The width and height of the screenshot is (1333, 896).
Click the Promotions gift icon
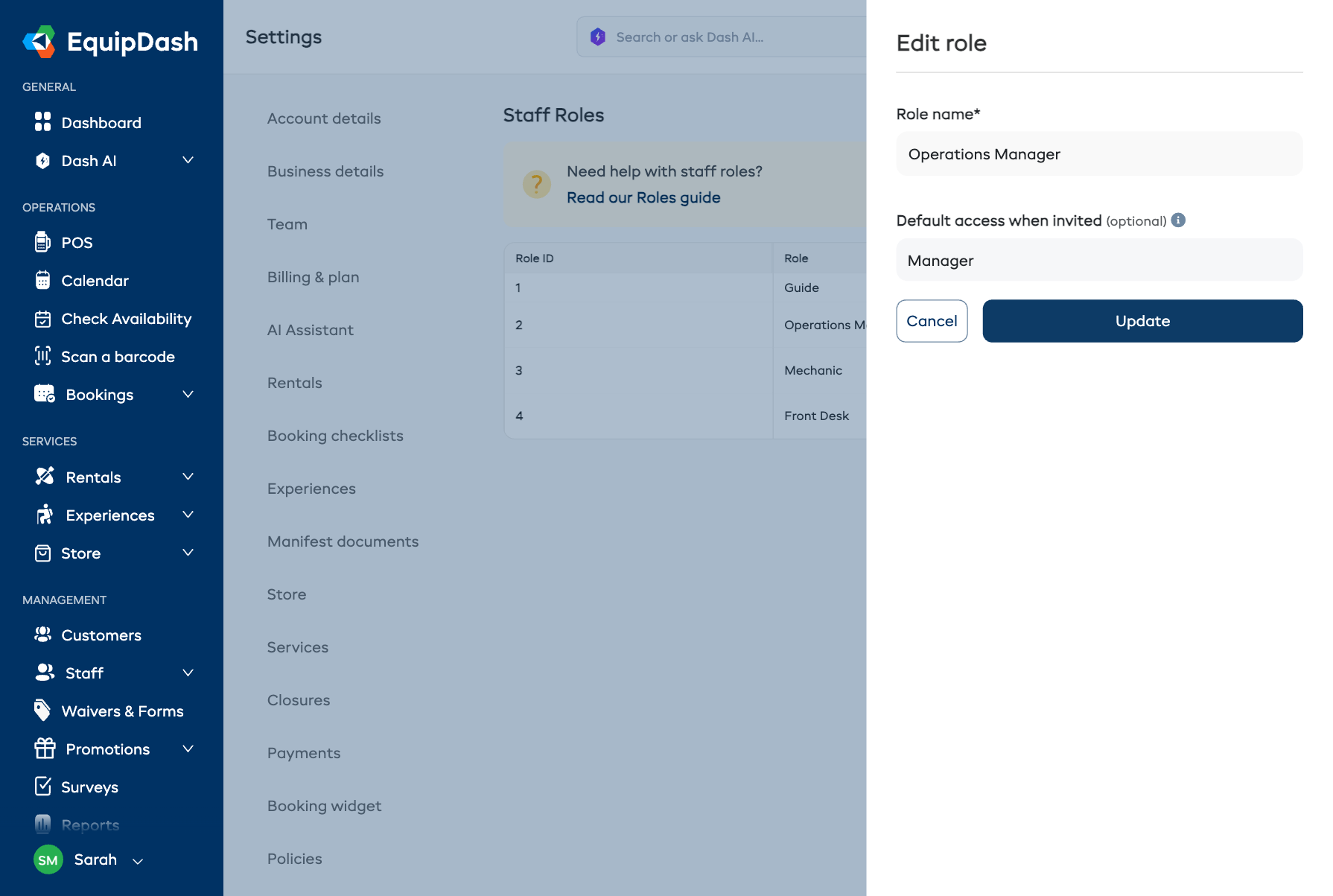[x=45, y=749]
